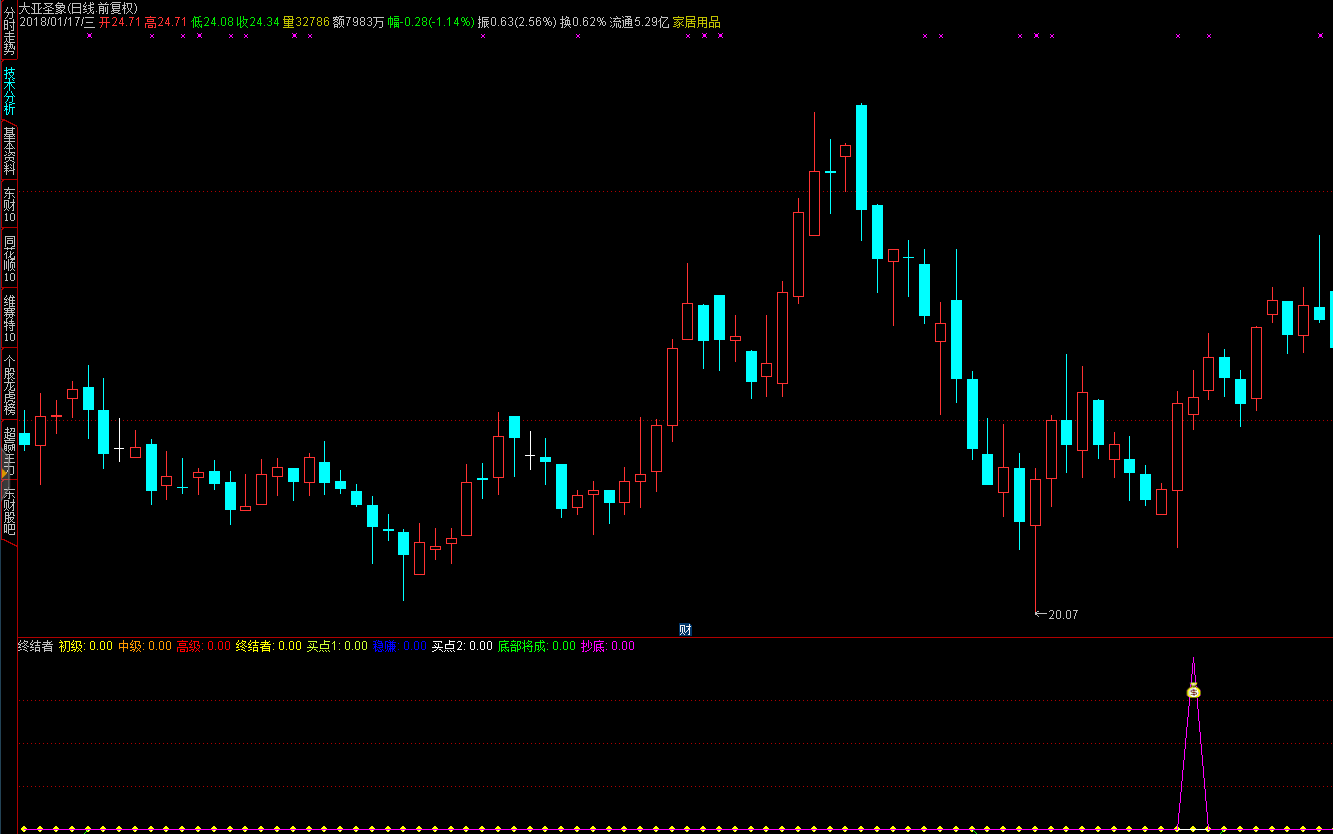Click the volume 量32786 value
The height and width of the screenshot is (834, 1333).
point(306,21)
